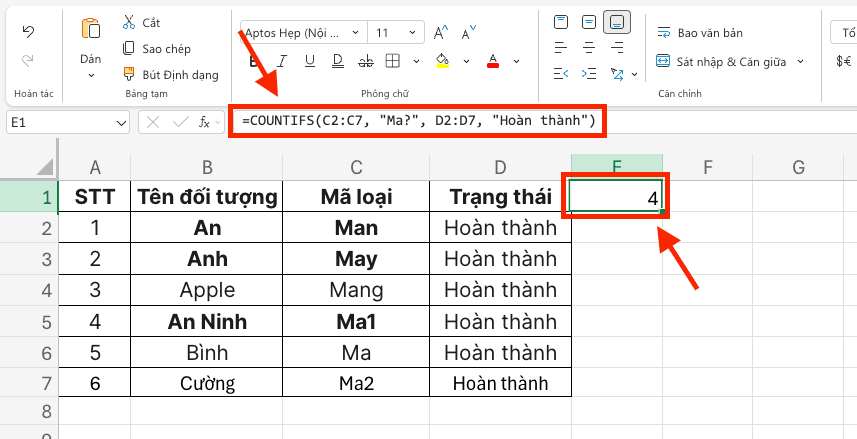Expand the borders dropdown arrow
Viewport: 857px width, 439px height.
coord(416,61)
